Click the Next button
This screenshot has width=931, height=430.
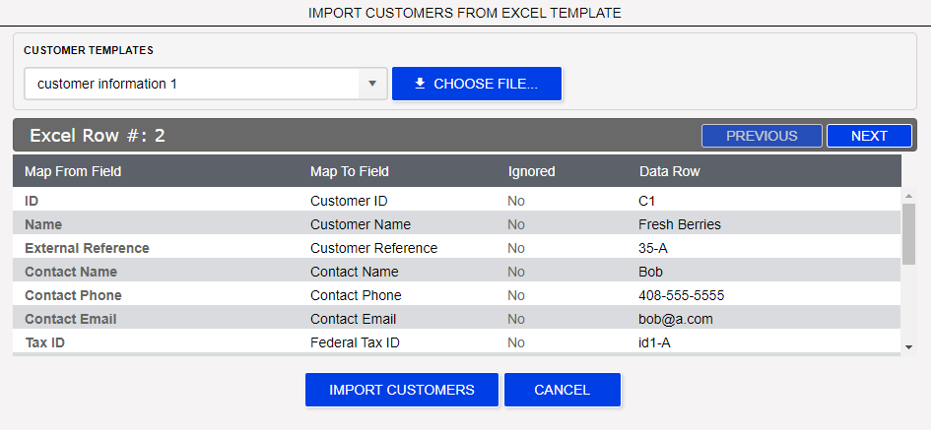point(869,136)
